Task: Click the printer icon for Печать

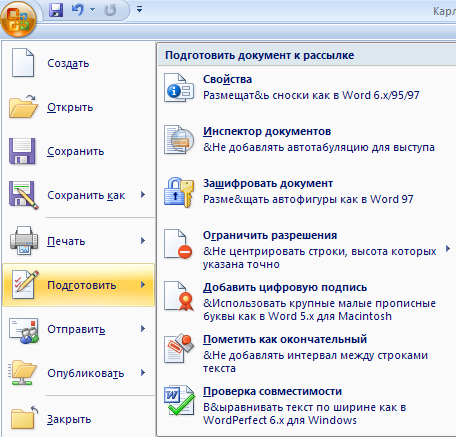Action: pyautogui.click(x=23, y=241)
